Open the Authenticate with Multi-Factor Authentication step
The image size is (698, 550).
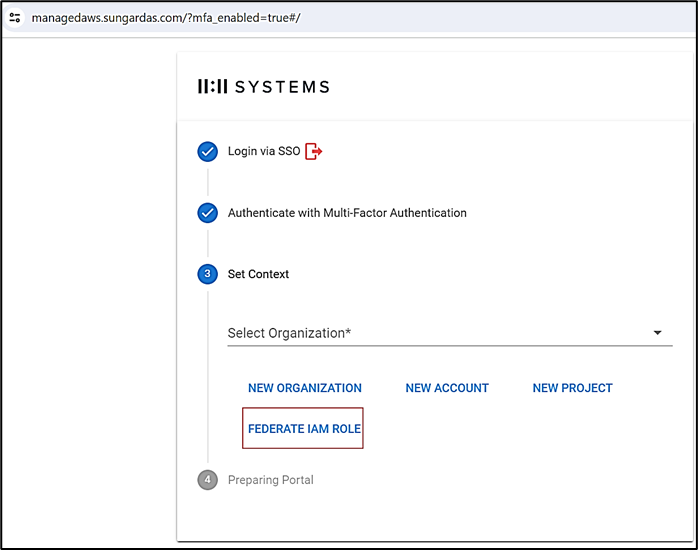pos(347,213)
